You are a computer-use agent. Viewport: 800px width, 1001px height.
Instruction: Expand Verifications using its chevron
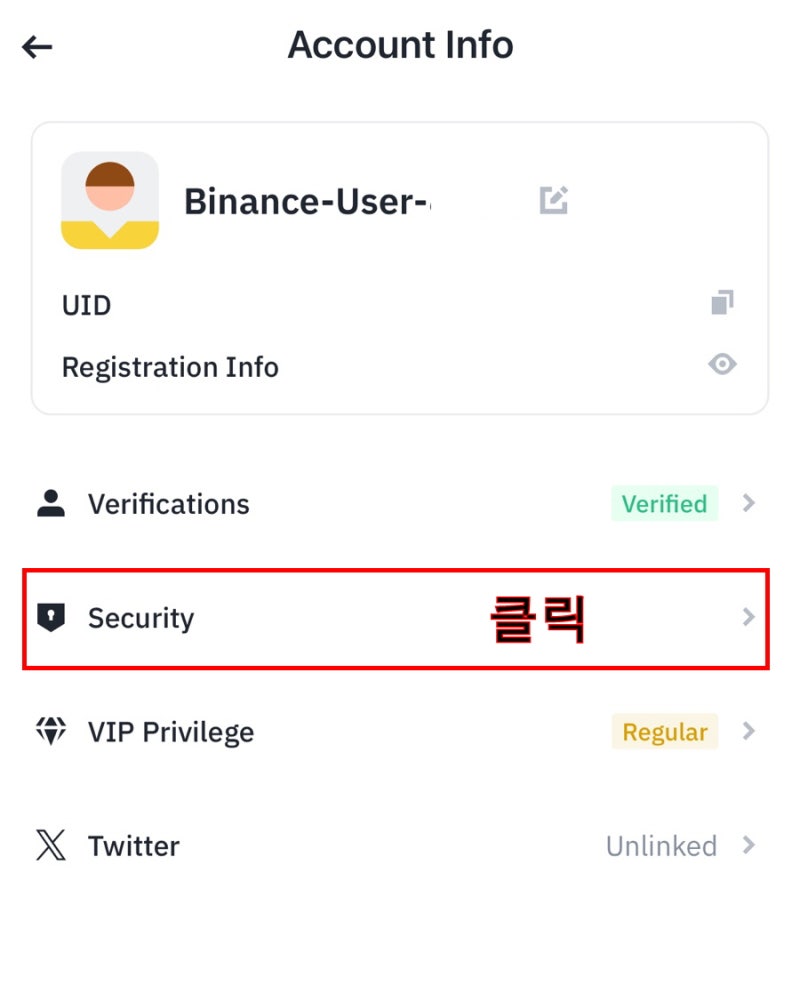click(749, 503)
